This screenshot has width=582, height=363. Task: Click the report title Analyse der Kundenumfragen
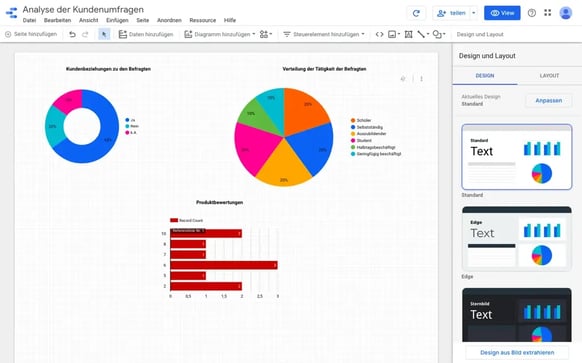click(x=83, y=9)
